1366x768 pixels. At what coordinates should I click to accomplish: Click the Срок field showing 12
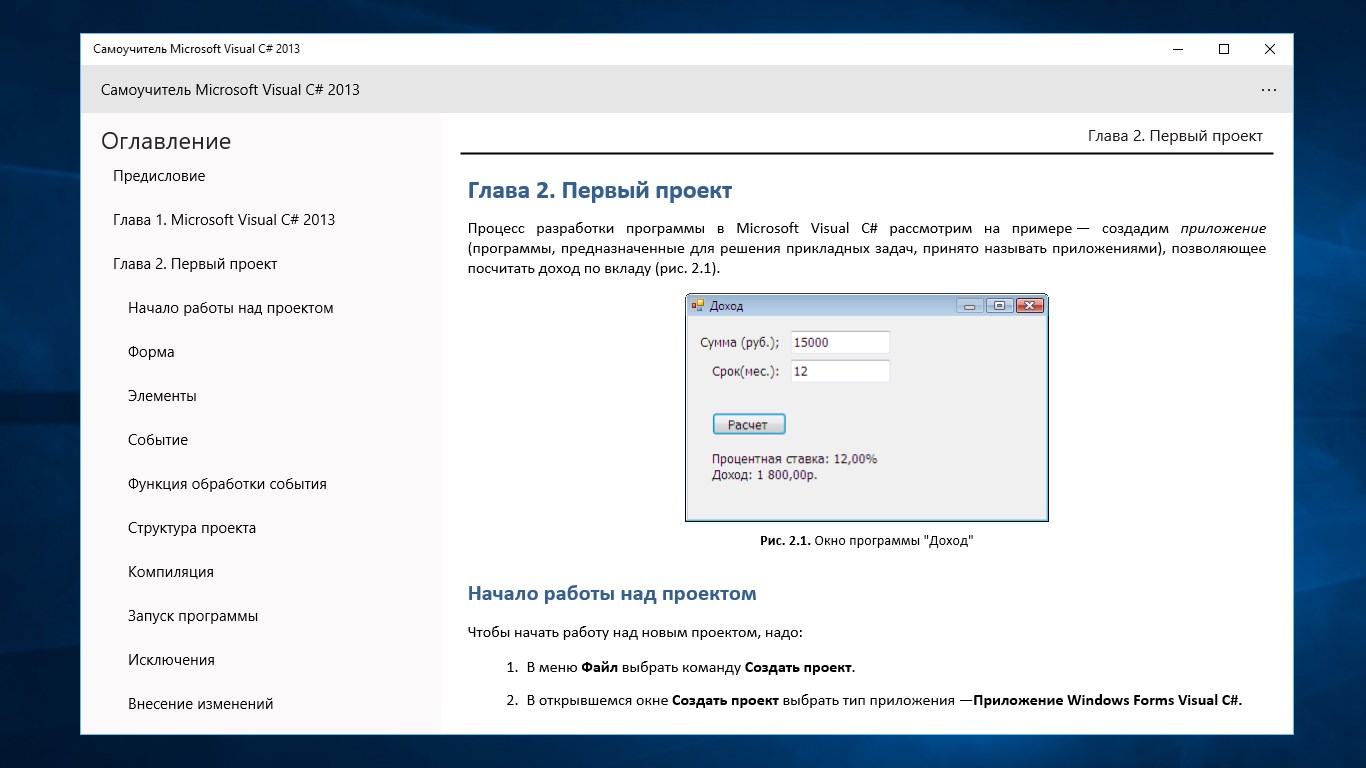pos(840,371)
